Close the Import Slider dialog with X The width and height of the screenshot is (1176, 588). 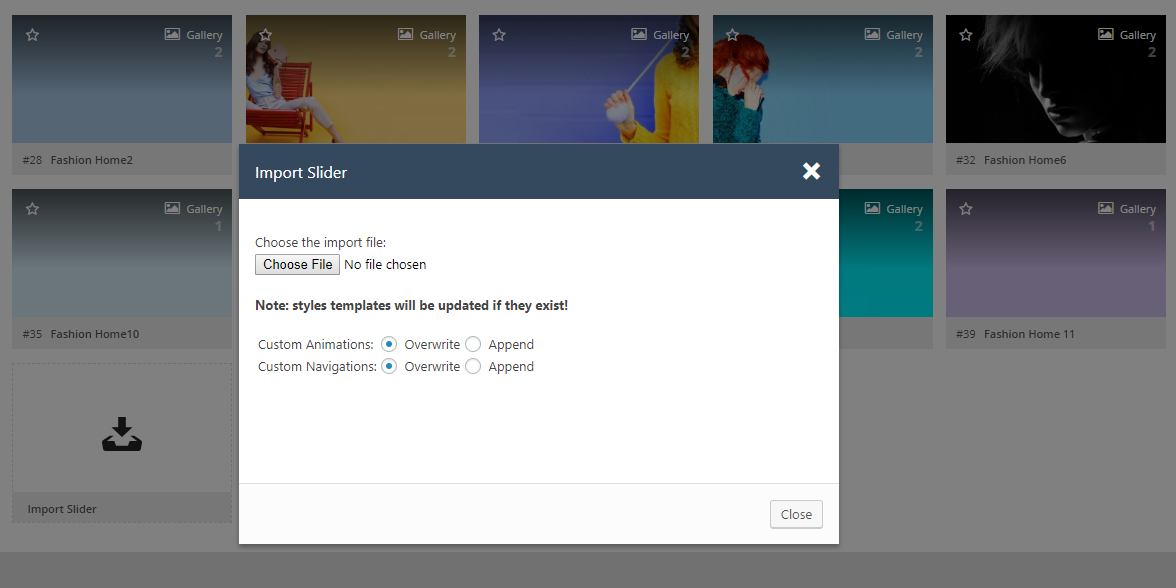click(x=811, y=171)
